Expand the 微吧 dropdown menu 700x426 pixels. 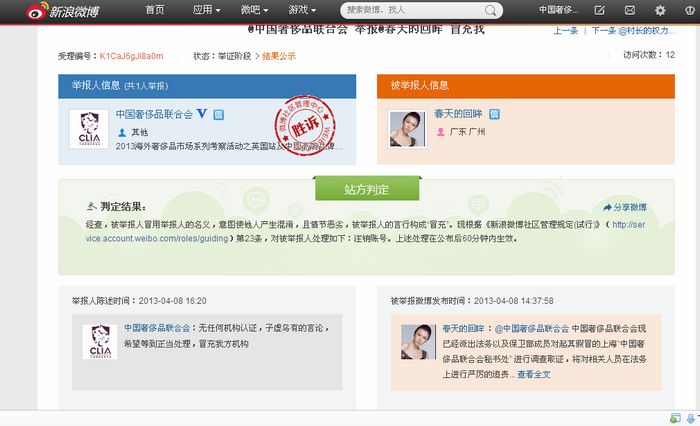254,9
